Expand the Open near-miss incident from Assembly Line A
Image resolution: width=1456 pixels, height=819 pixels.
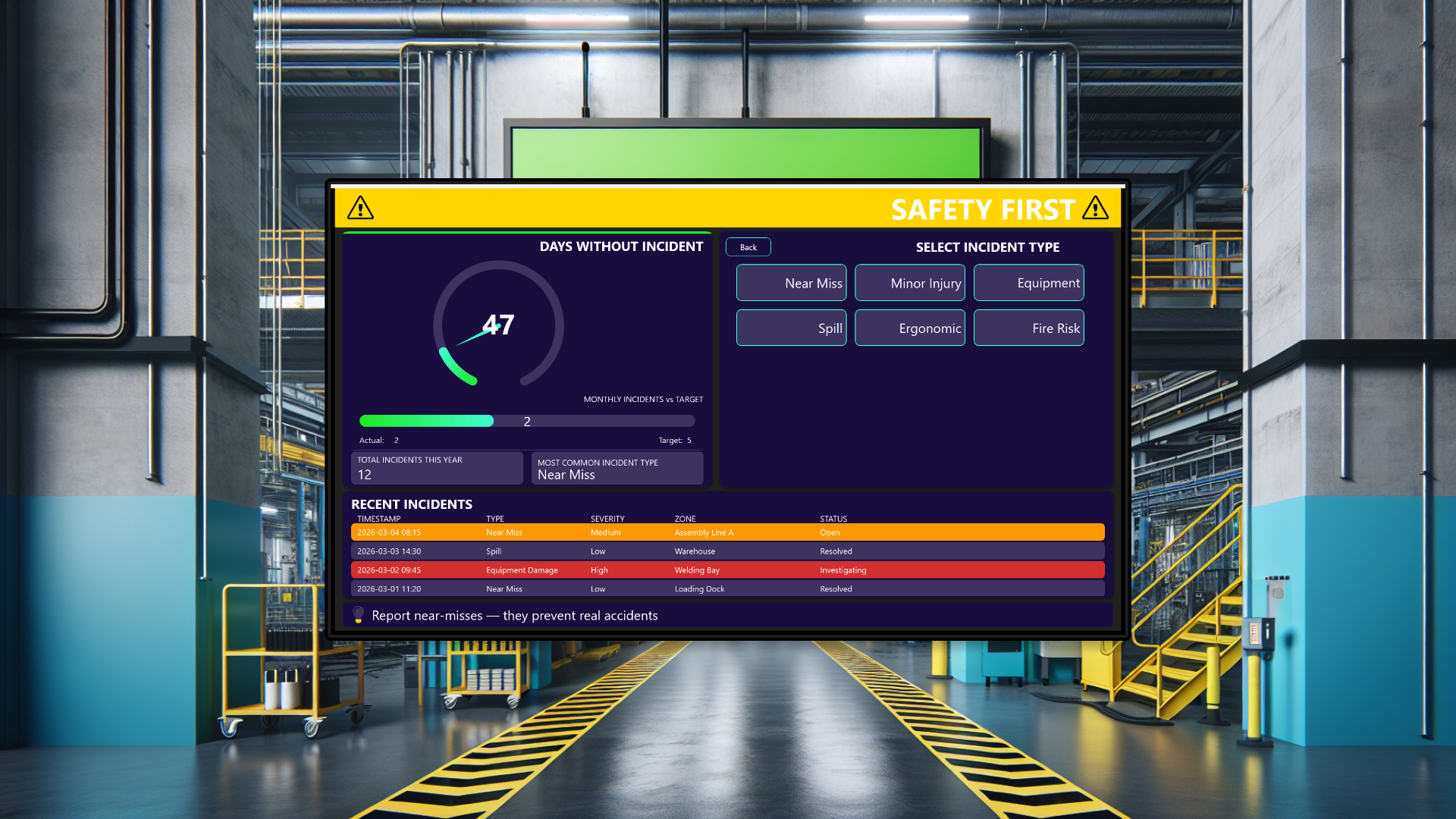(x=728, y=532)
